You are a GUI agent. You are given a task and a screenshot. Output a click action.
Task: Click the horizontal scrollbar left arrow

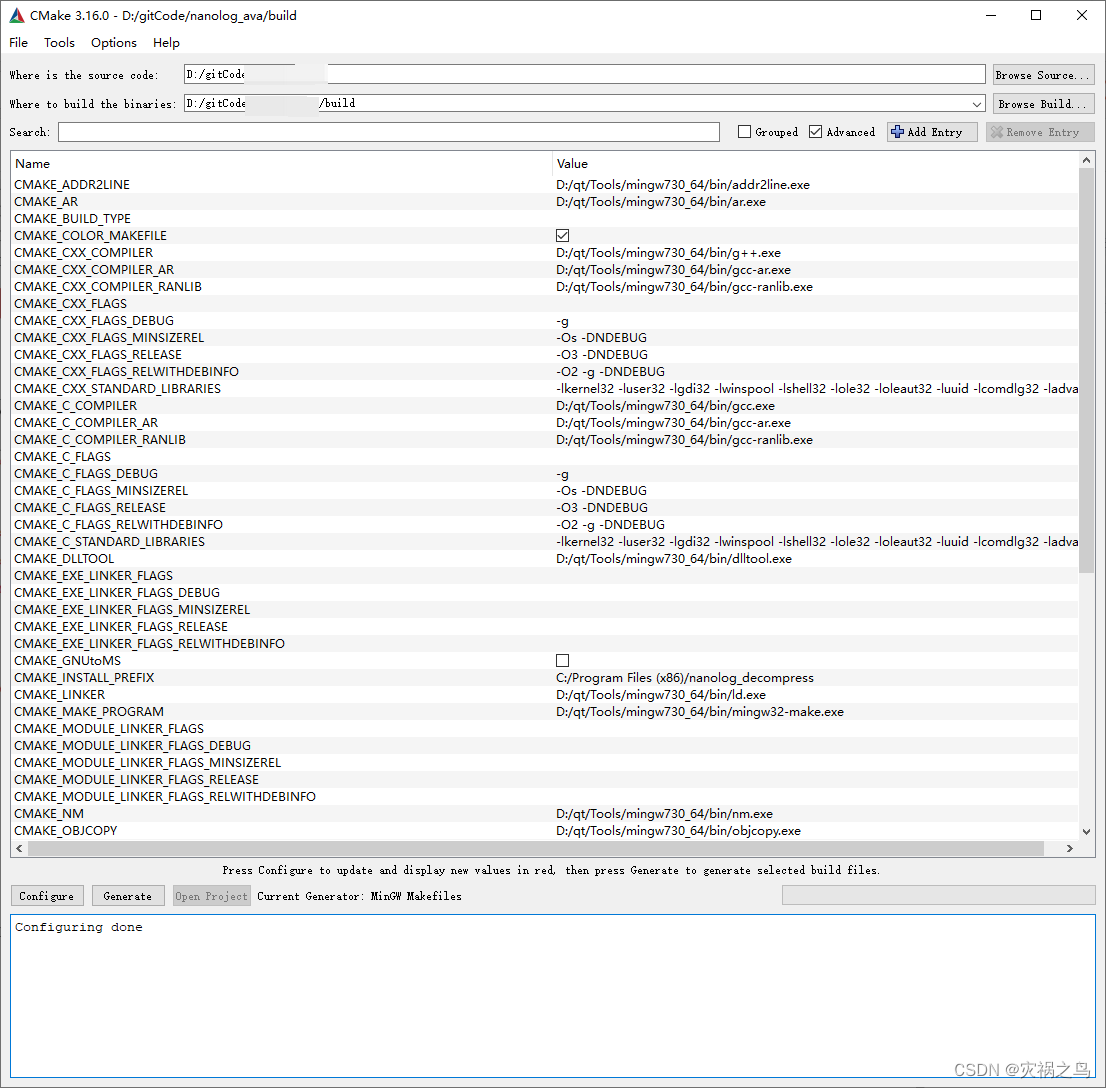[19, 848]
